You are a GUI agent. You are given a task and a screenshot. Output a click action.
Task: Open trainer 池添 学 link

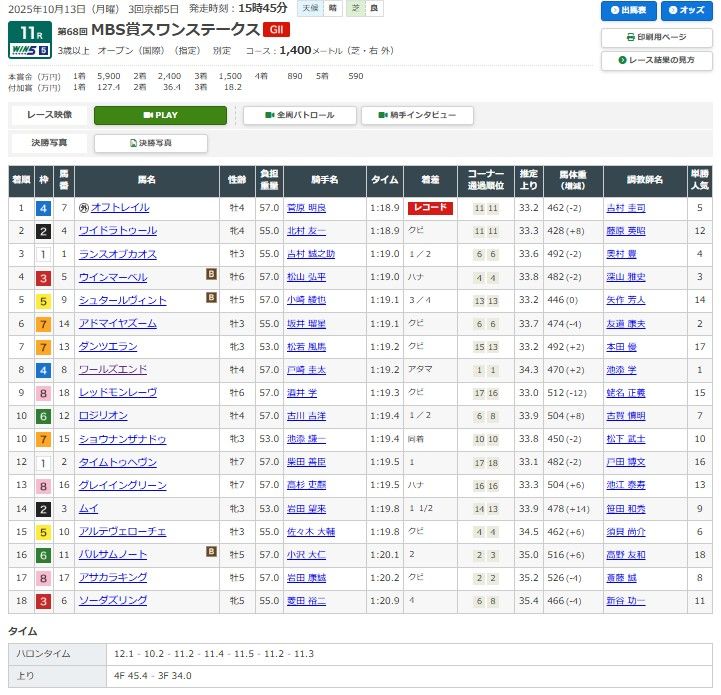[x=621, y=370]
